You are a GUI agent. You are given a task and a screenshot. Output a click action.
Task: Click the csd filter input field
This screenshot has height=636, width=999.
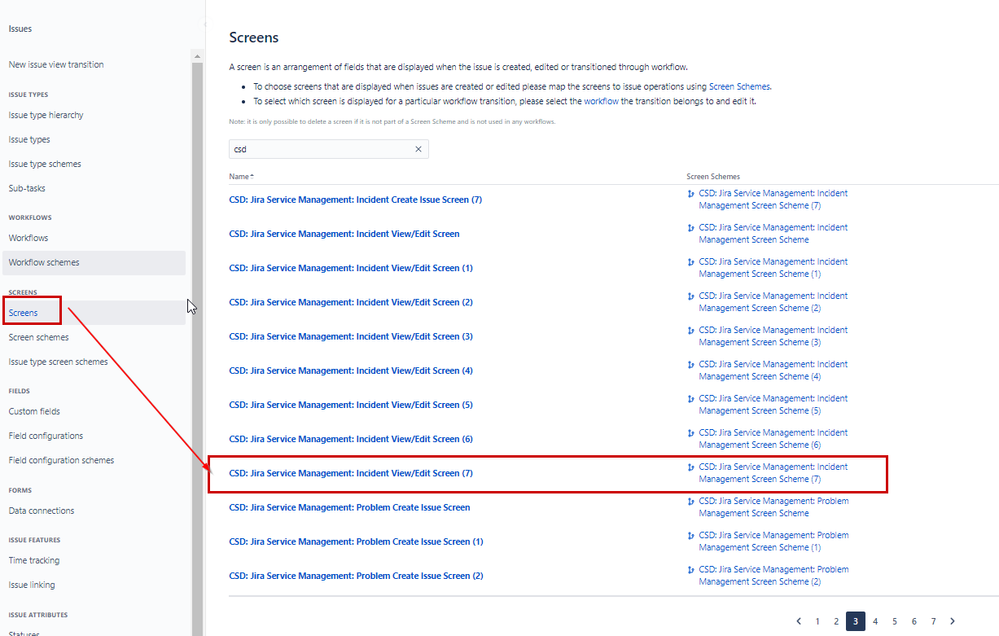click(x=329, y=149)
